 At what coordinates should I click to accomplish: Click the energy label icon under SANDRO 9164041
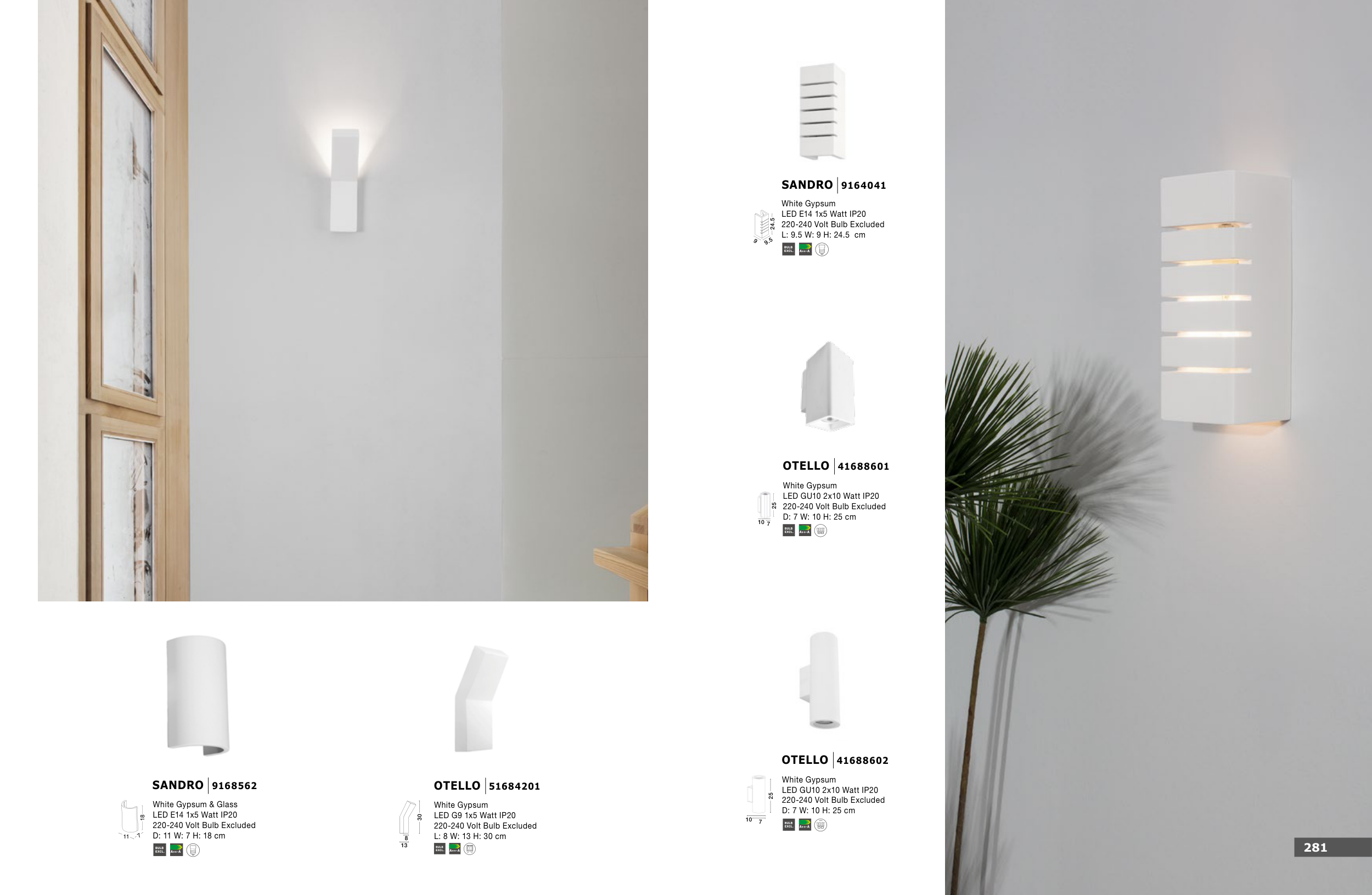tap(805, 249)
